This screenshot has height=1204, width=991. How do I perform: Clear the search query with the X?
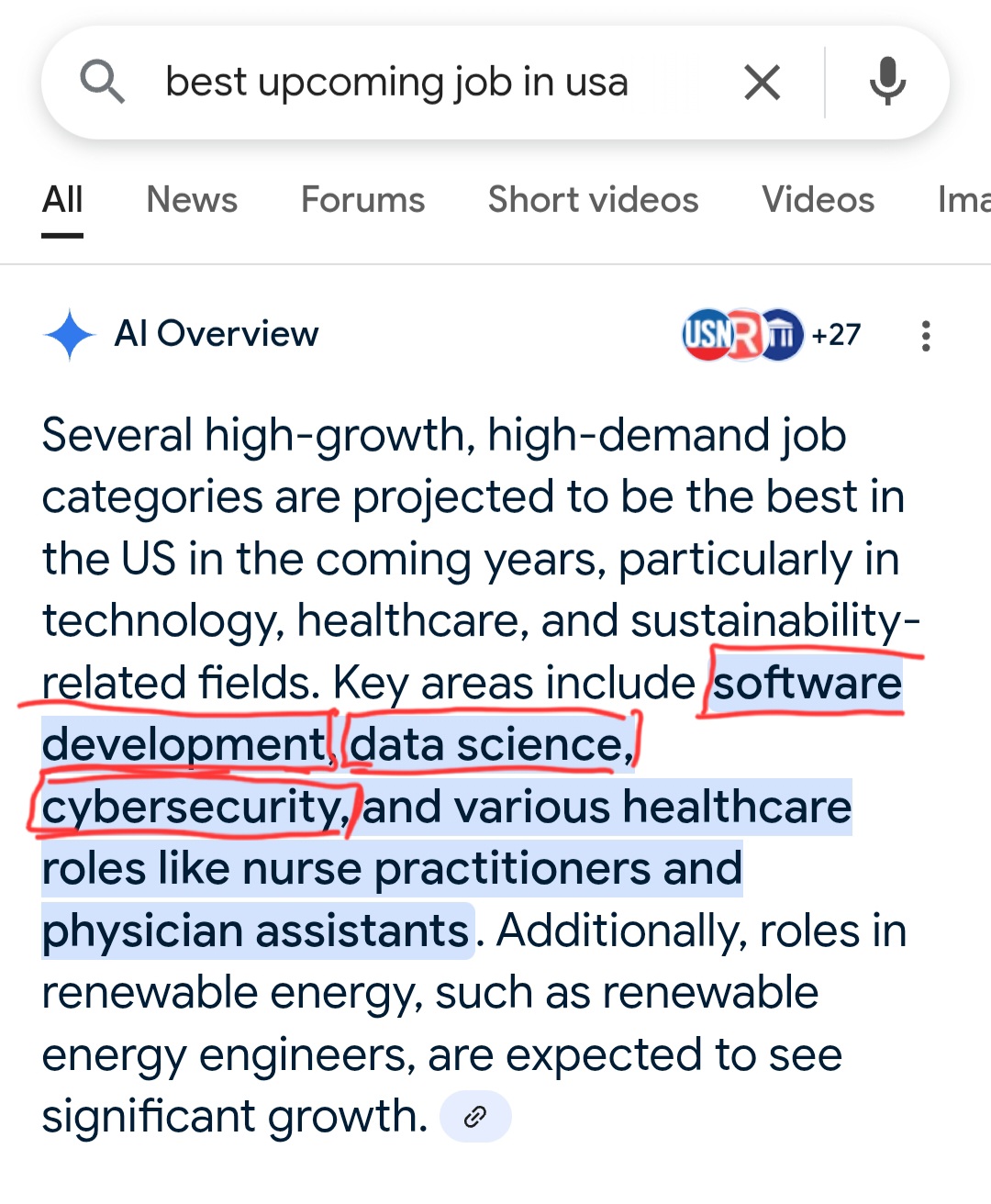(x=762, y=83)
